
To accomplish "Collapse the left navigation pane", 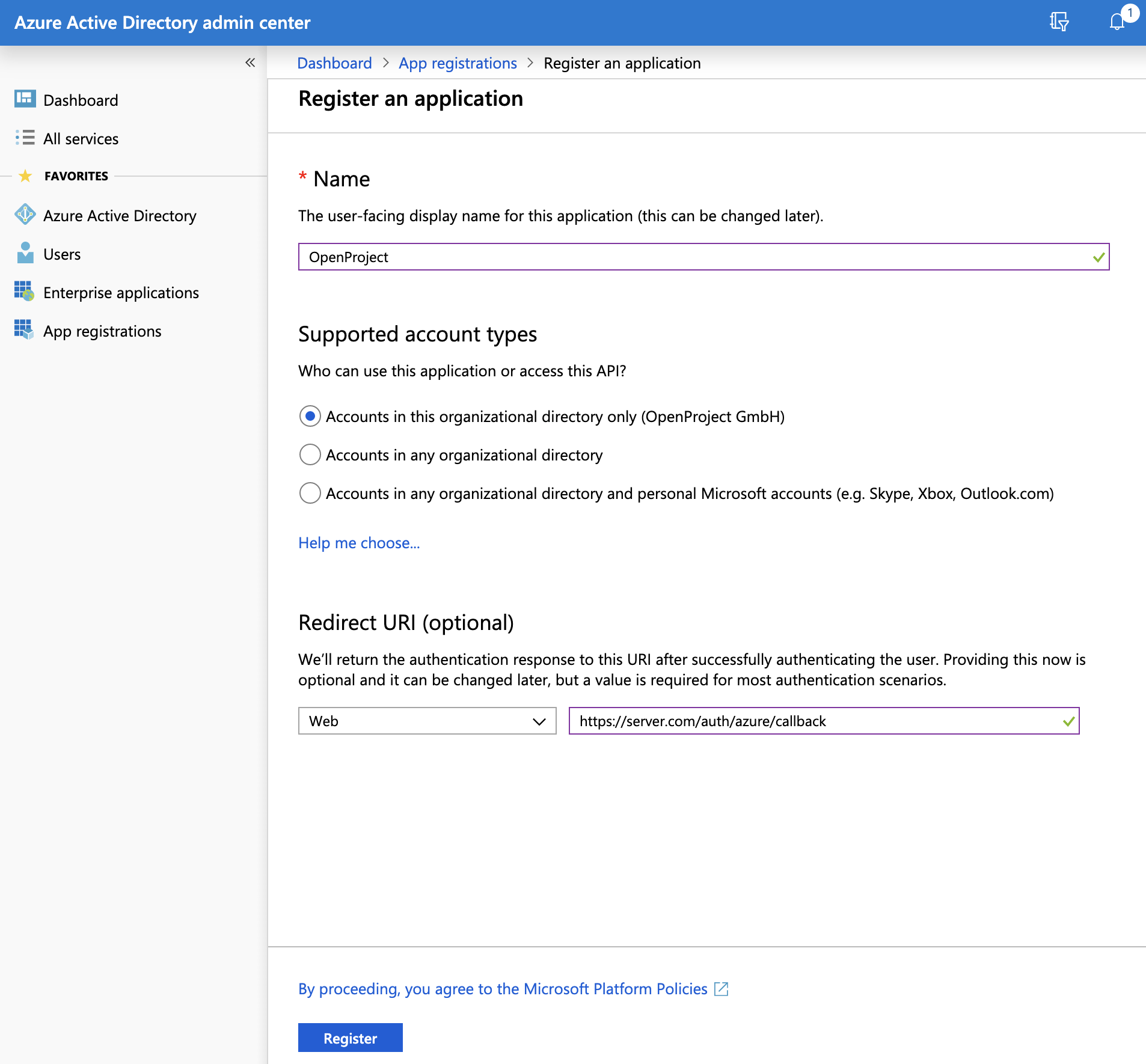I will point(250,63).
